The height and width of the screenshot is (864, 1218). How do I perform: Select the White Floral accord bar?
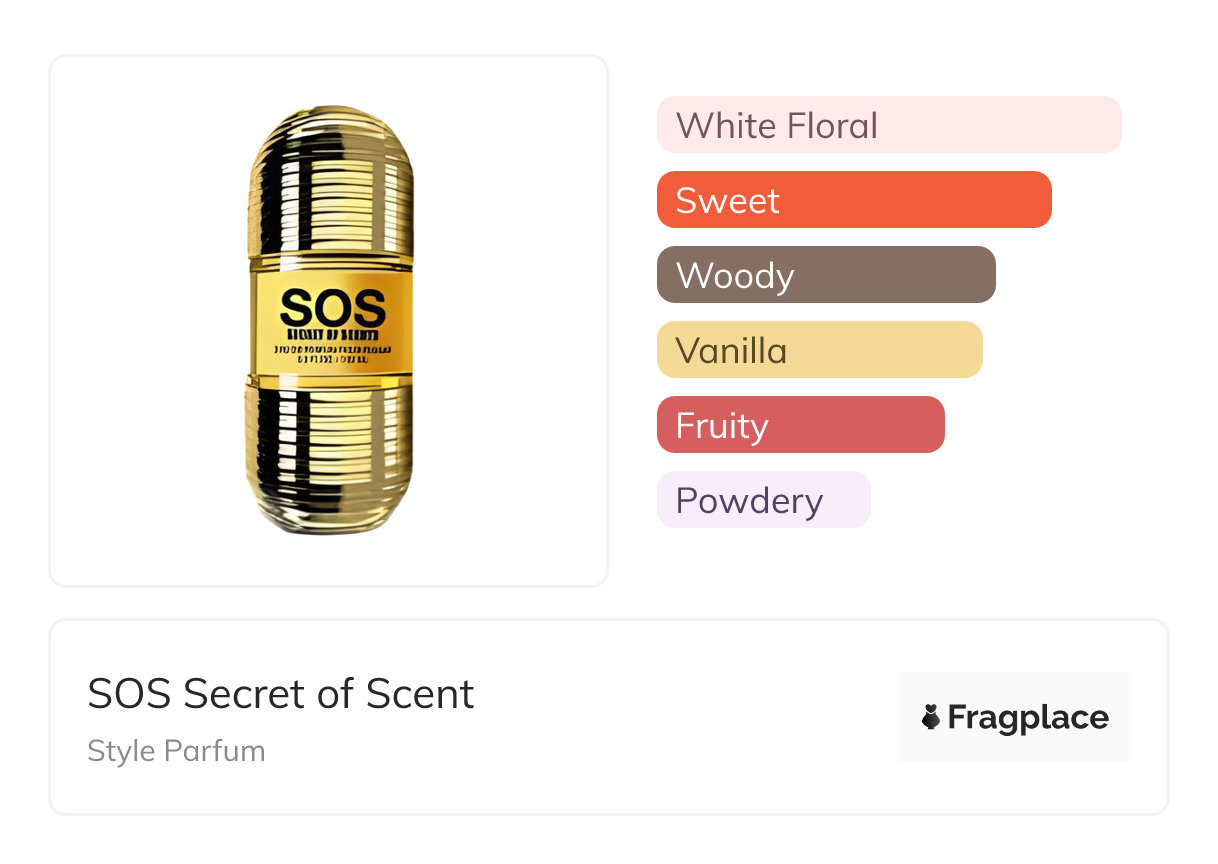click(888, 125)
